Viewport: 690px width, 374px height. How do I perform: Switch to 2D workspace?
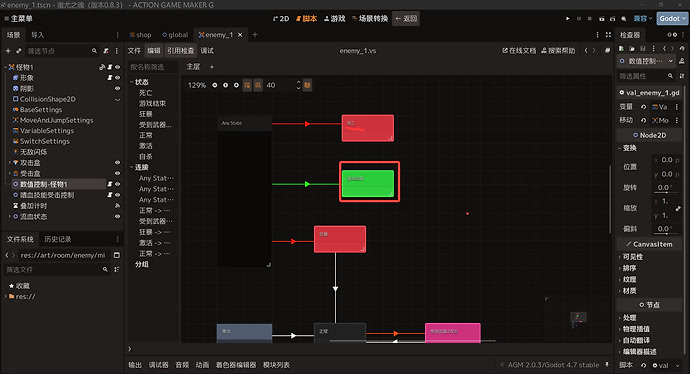coord(281,18)
